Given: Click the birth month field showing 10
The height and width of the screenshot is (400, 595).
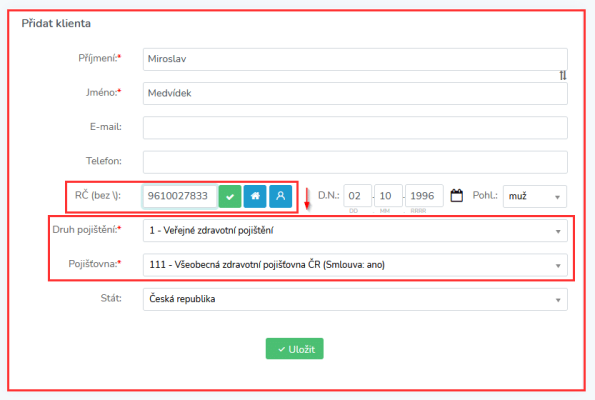Looking at the screenshot, I should [x=388, y=196].
